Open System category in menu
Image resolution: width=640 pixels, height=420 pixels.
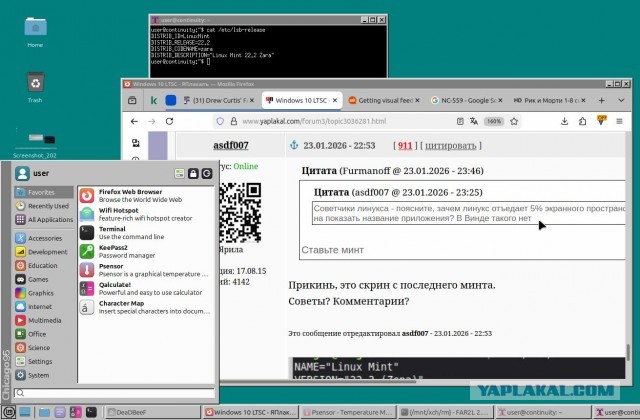click(44, 375)
